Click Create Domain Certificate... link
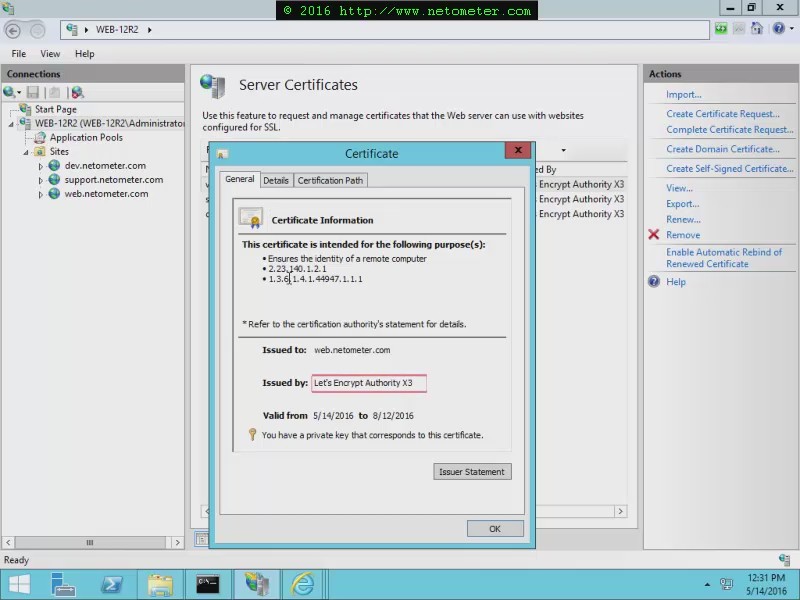Viewport: 800px width, 600px height. tap(723, 149)
